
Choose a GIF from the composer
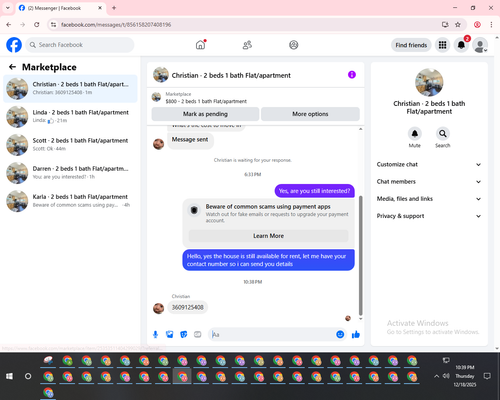pyautogui.click(x=198, y=334)
